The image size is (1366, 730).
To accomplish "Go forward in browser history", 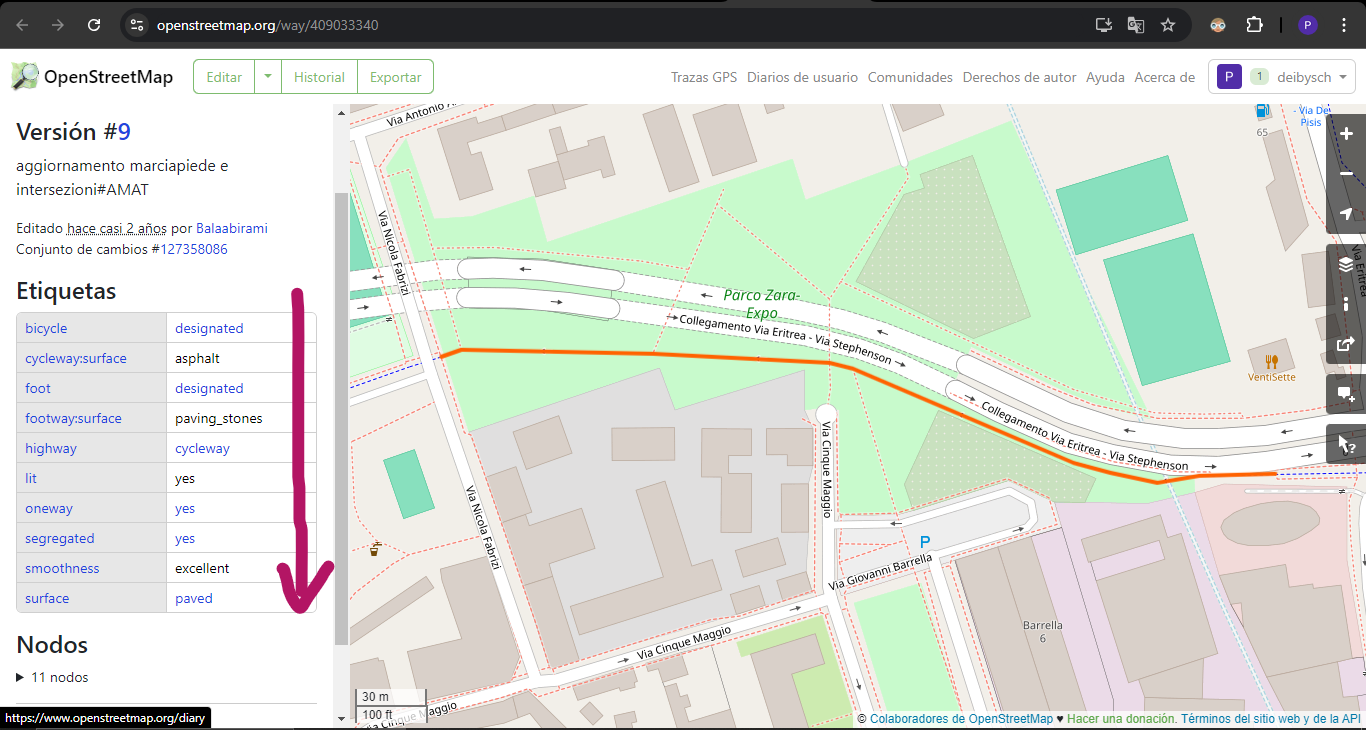I will 58,25.
